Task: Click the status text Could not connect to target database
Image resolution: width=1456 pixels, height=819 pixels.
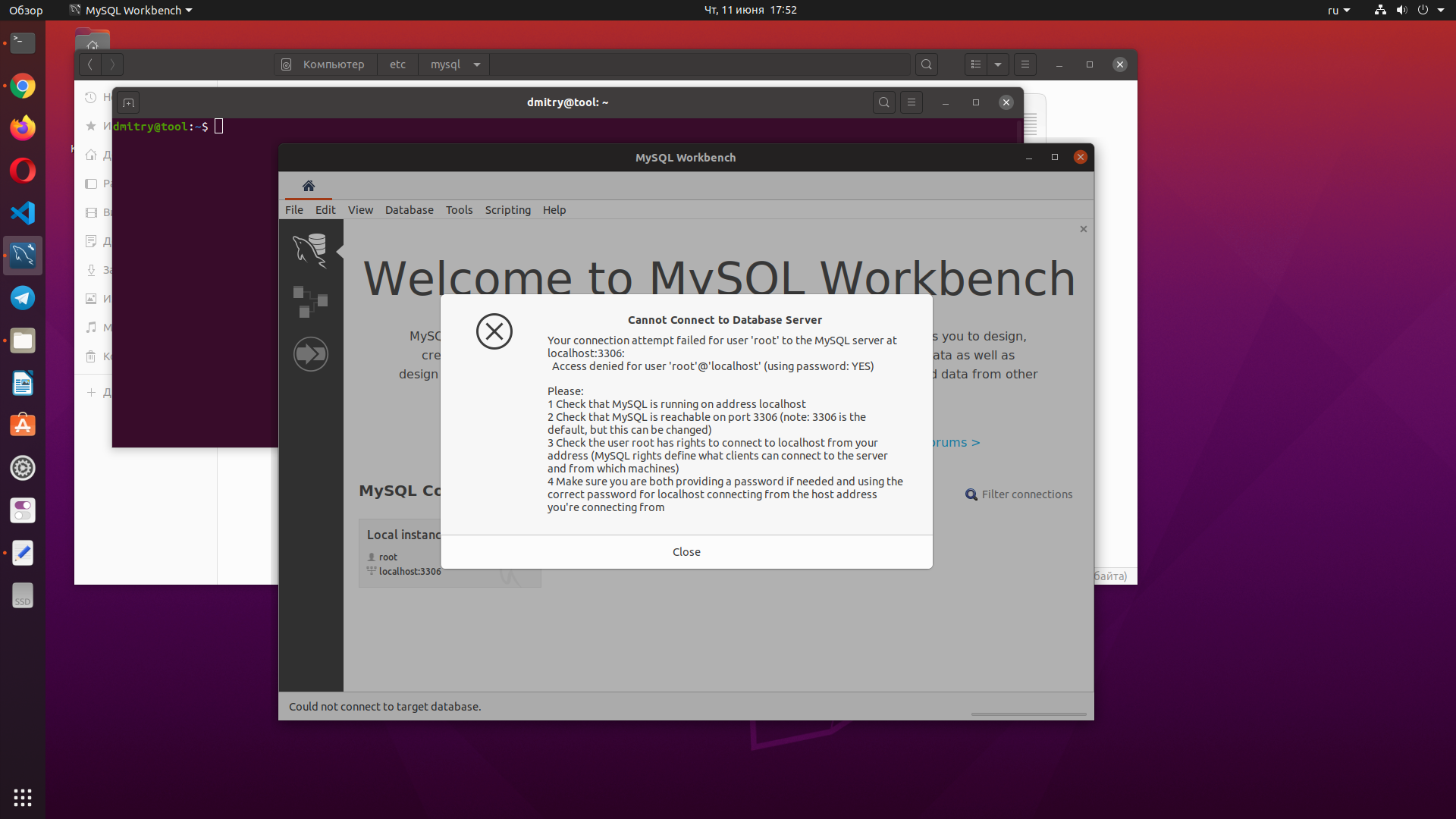Action: [384, 707]
